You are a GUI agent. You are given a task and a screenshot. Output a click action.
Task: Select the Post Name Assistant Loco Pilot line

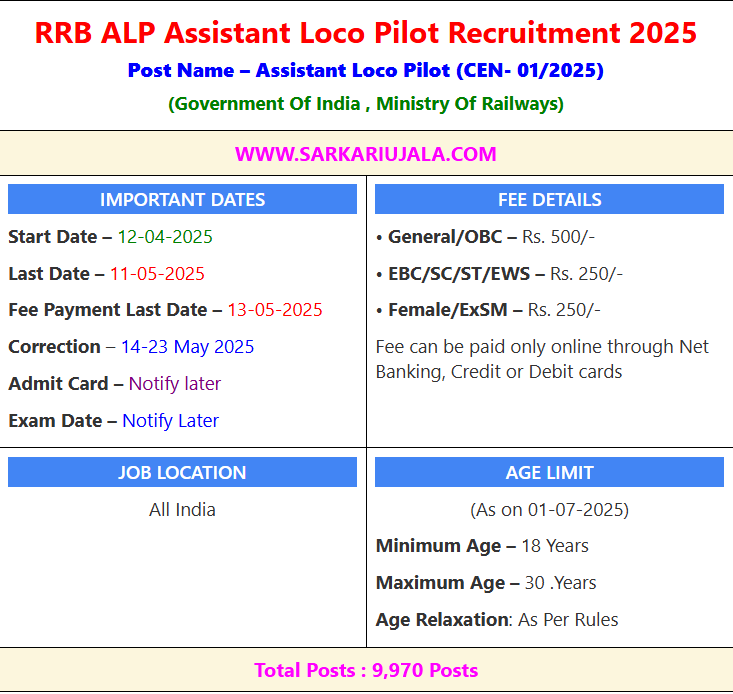[366, 70]
